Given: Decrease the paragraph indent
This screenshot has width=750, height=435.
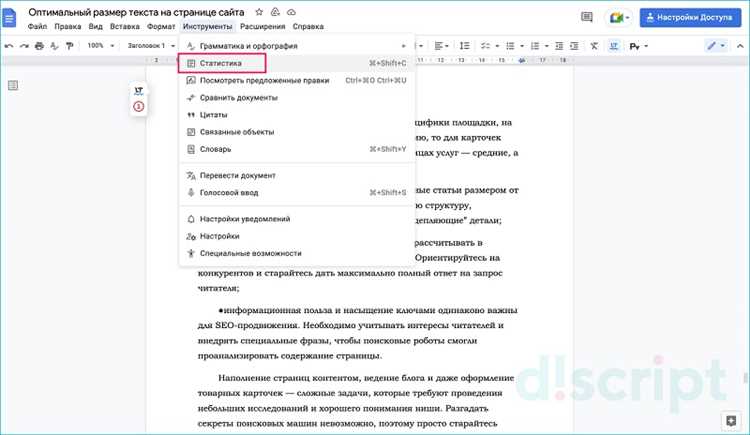Looking at the screenshot, I should coord(559,46).
